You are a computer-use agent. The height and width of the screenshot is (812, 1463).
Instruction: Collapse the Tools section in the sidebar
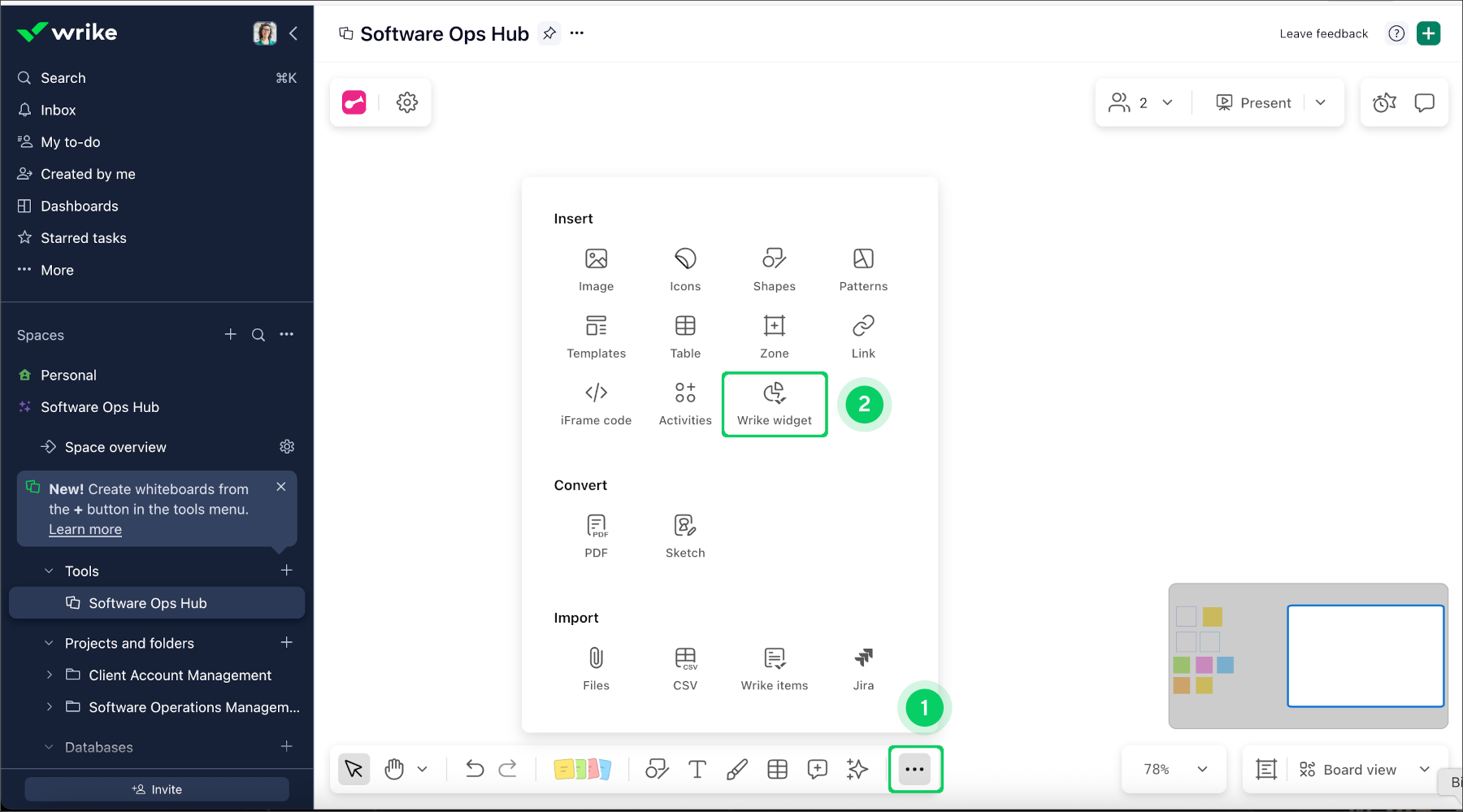(48, 571)
